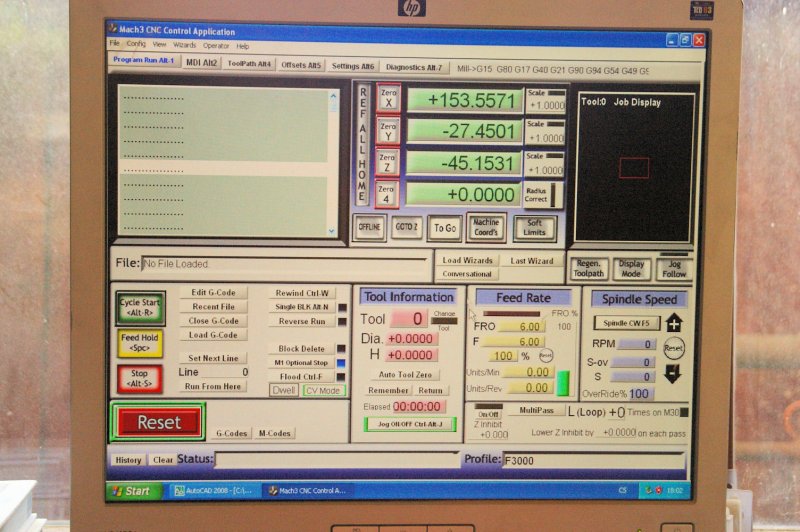Open the Wizards menu

point(184,45)
